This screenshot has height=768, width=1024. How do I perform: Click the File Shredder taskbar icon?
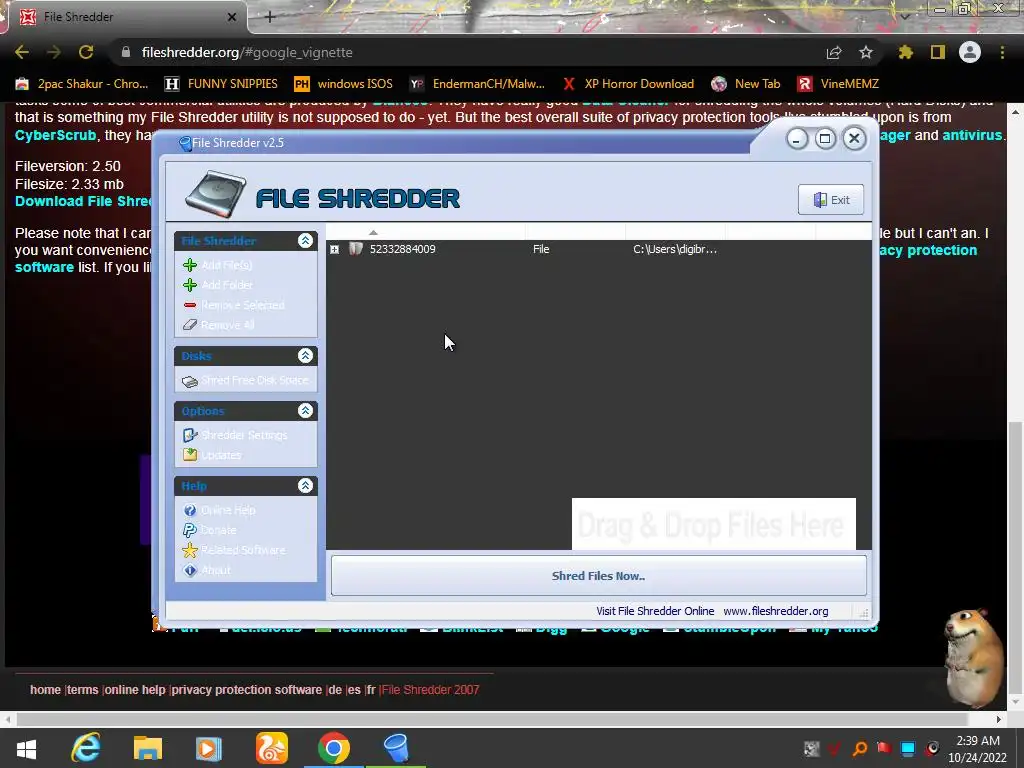click(x=396, y=748)
